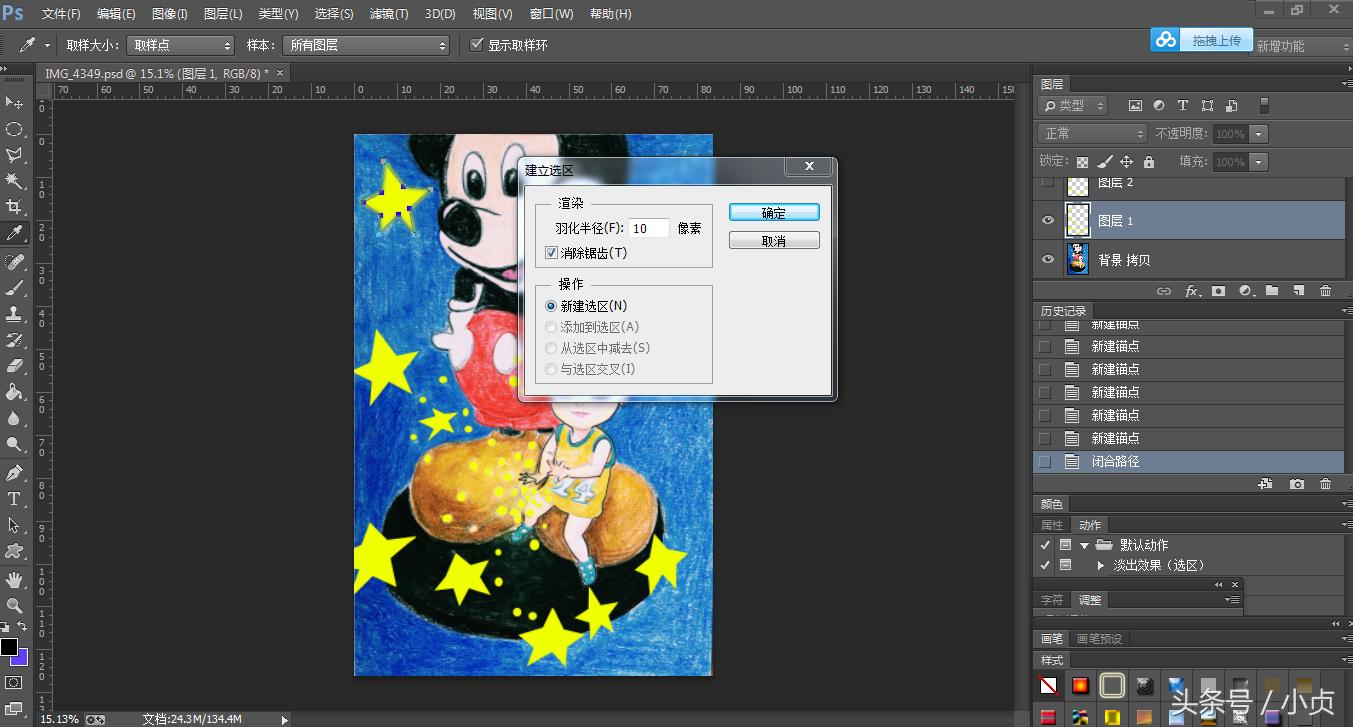Click the 取消 button in the dialog
Image resolution: width=1353 pixels, height=727 pixels.
pyautogui.click(x=773, y=239)
